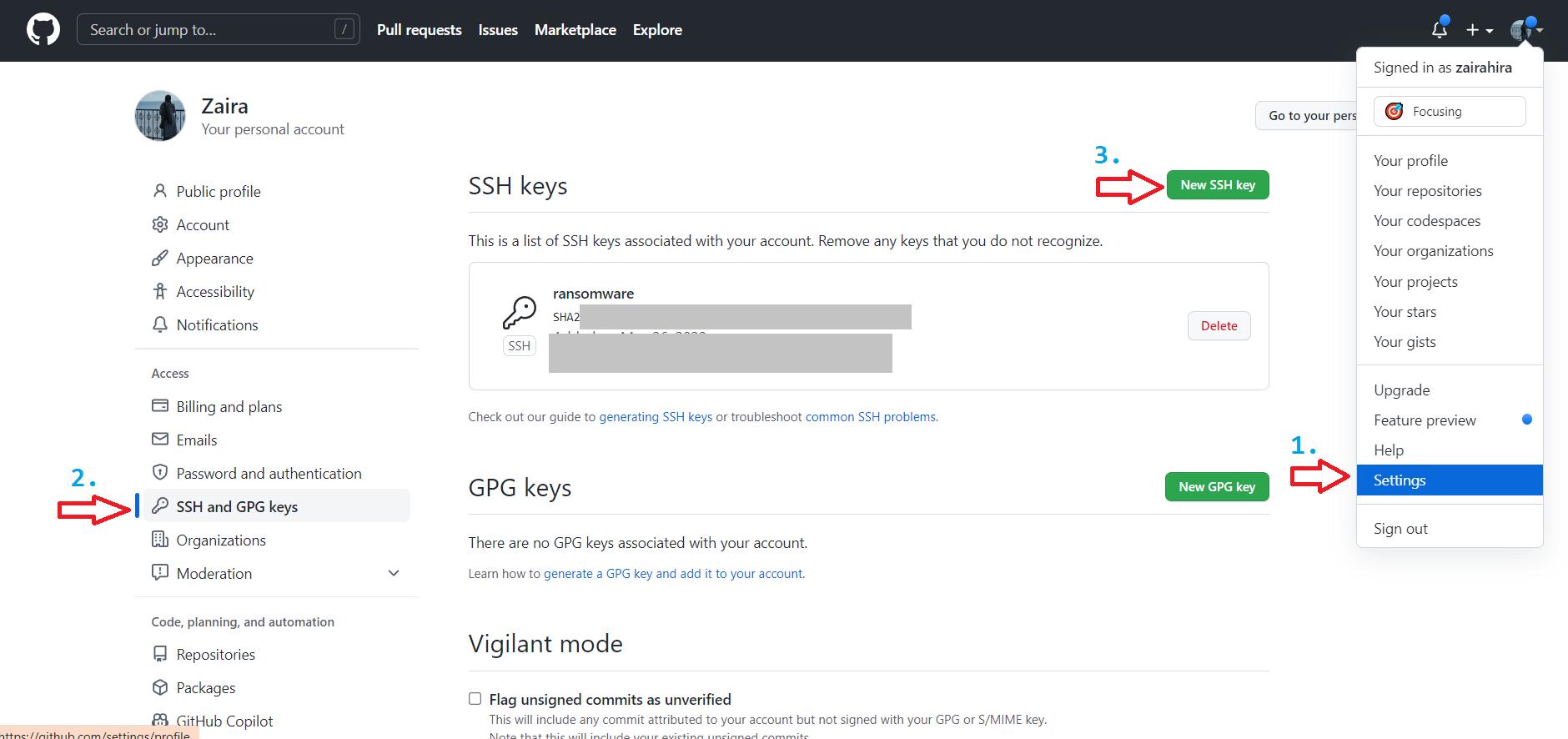Image resolution: width=1568 pixels, height=739 pixels.
Task: Click Go to your personal profile button
Action: (1306, 116)
